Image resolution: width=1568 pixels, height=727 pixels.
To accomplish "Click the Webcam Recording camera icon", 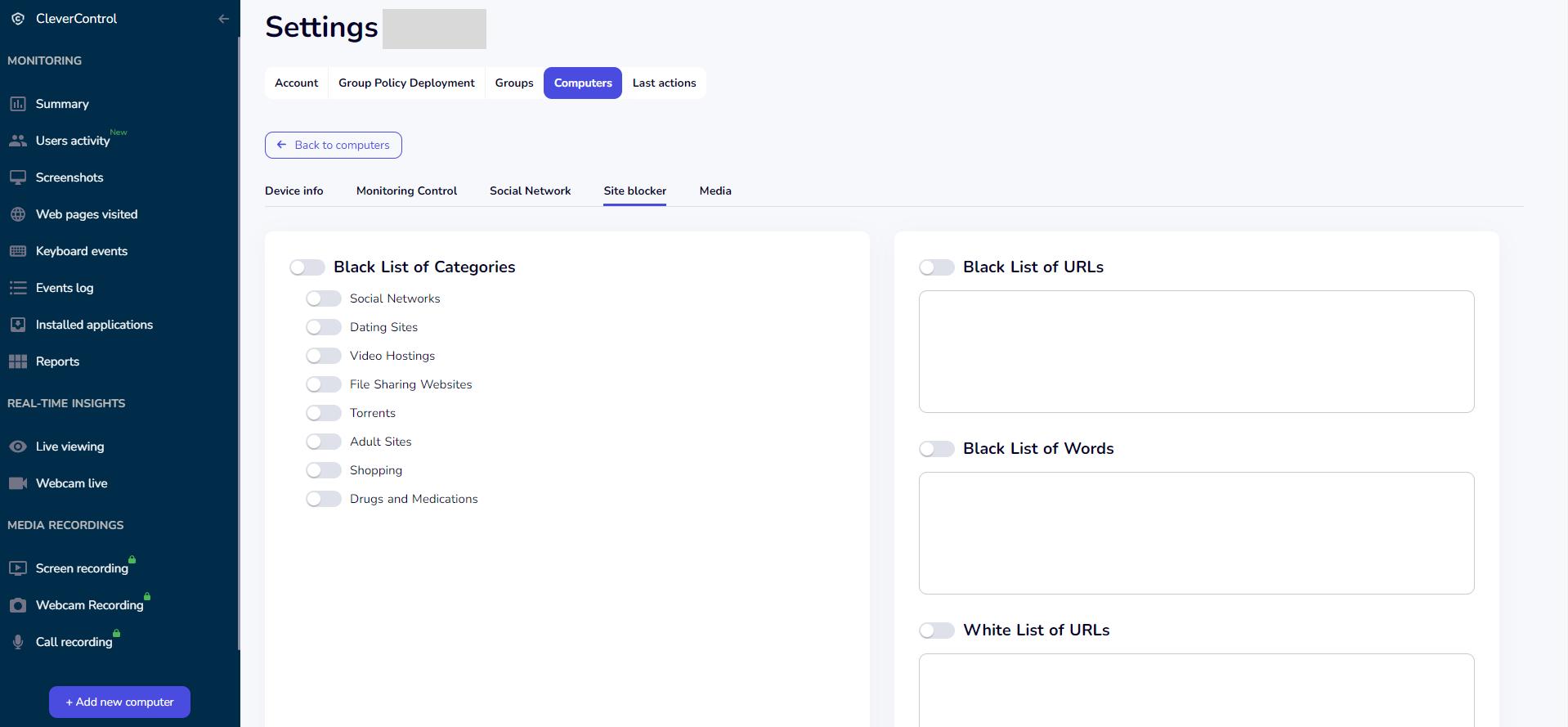I will click(18, 605).
